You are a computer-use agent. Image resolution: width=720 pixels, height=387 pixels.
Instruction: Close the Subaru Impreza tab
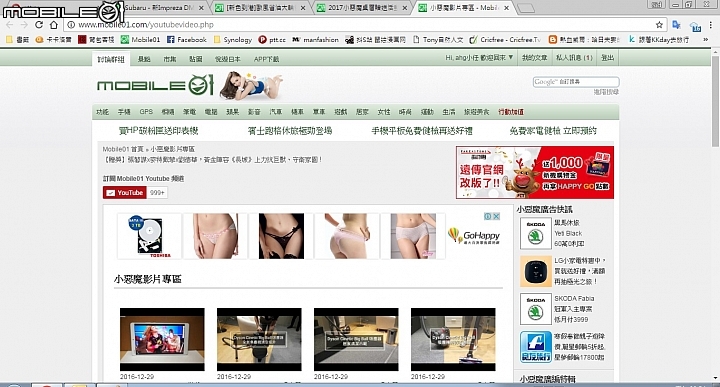point(201,8)
